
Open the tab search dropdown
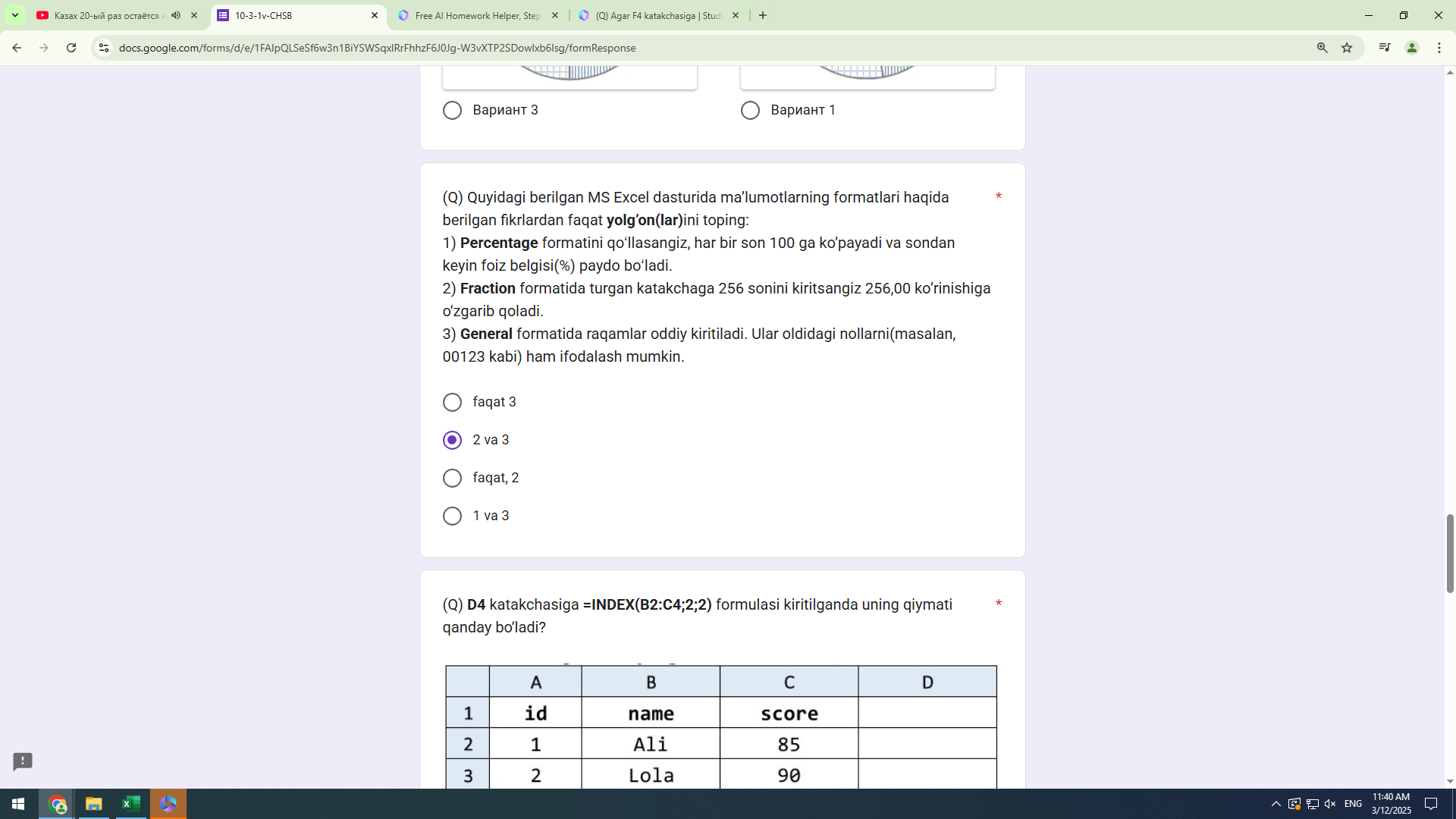point(14,15)
